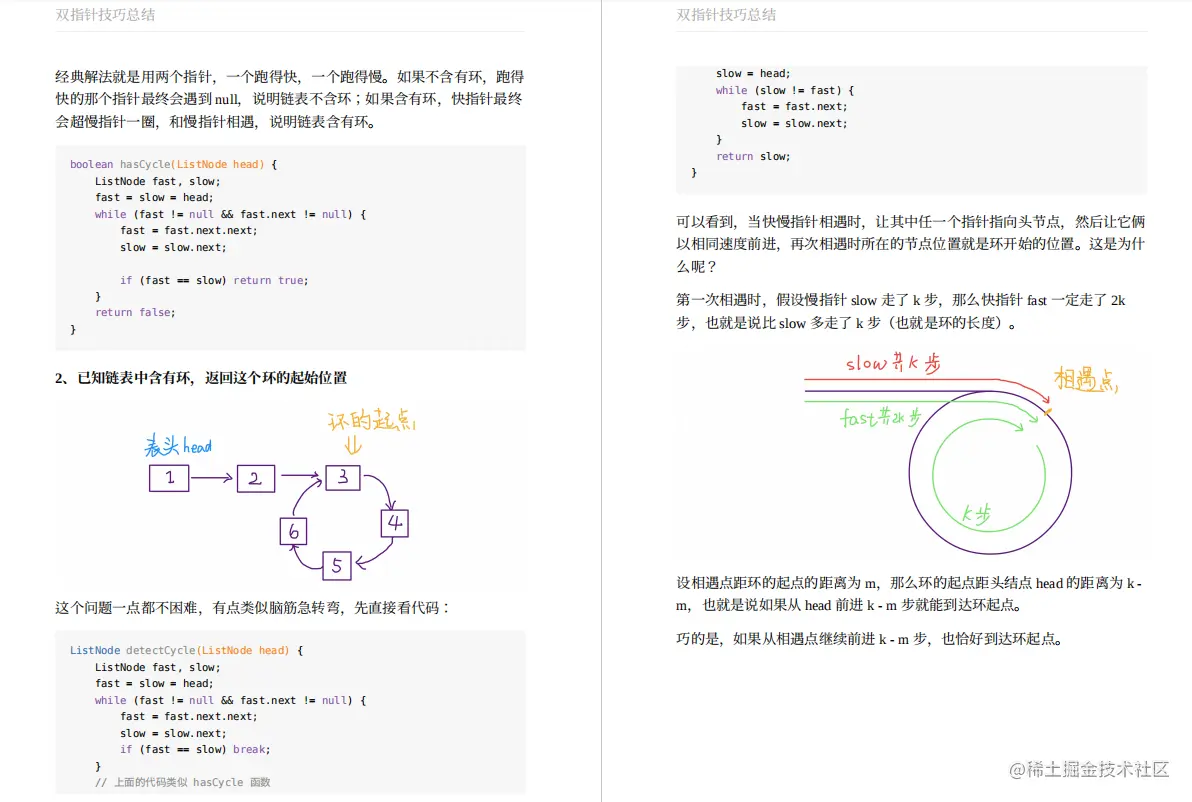The width and height of the screenshot is (1192, 802).
Task: Click the code line "slow = head;"
Action: [753, 74]
